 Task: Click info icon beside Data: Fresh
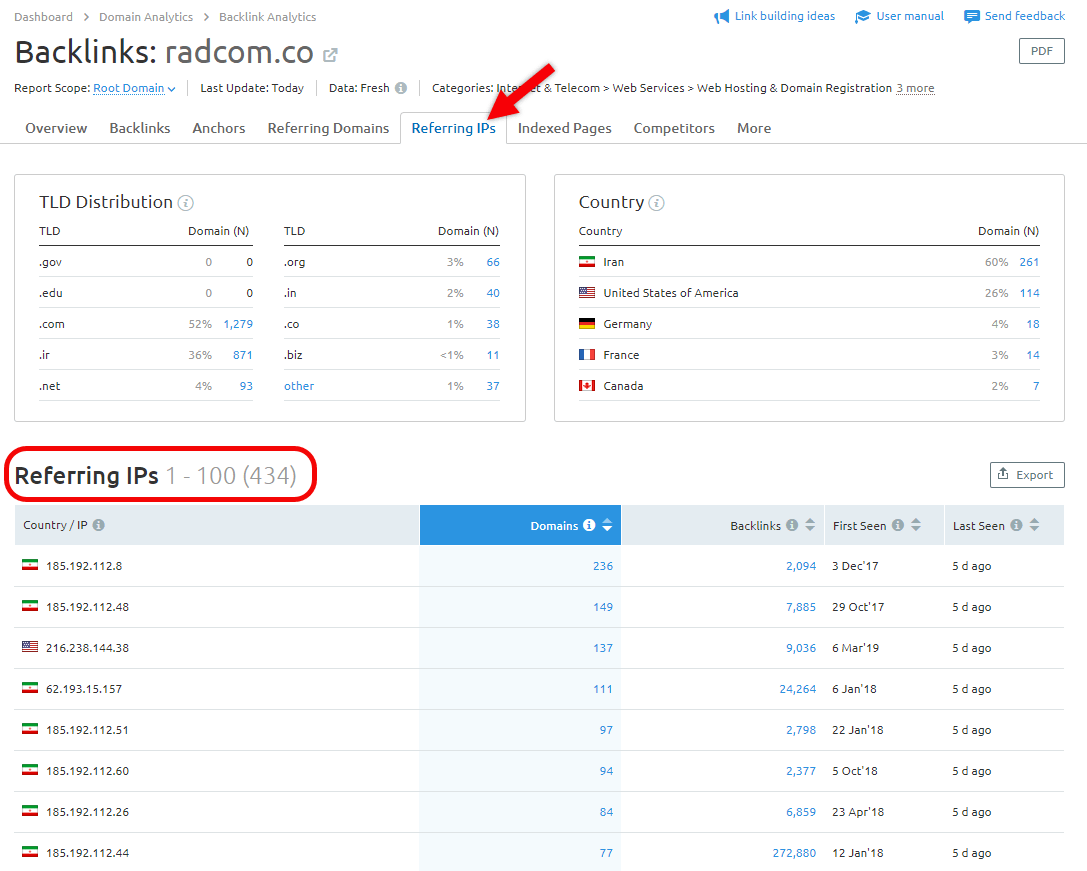[401, 88]
